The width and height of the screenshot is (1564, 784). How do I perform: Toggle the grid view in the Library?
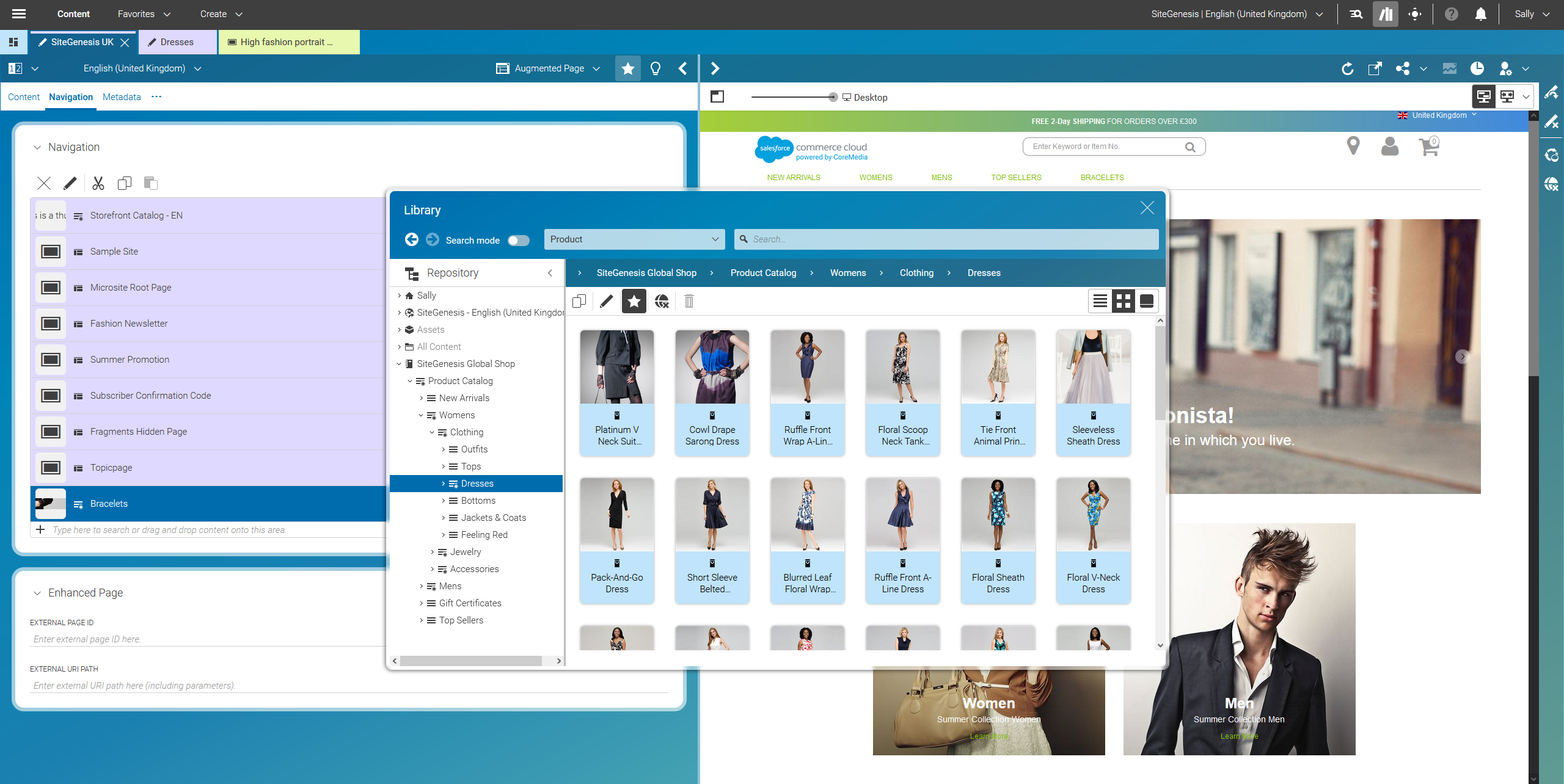click(1123, 300)
